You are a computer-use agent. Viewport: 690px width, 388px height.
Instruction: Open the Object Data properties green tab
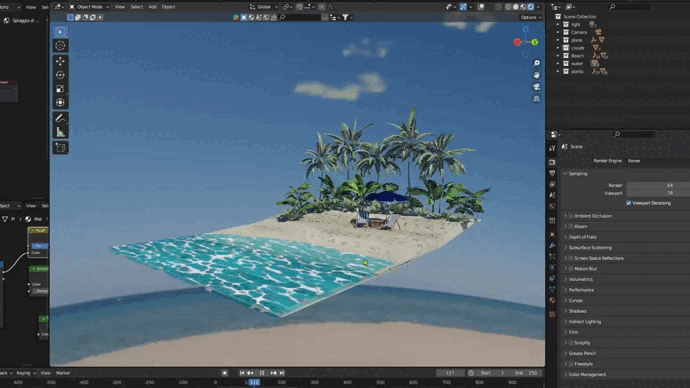tap(552, 289)
